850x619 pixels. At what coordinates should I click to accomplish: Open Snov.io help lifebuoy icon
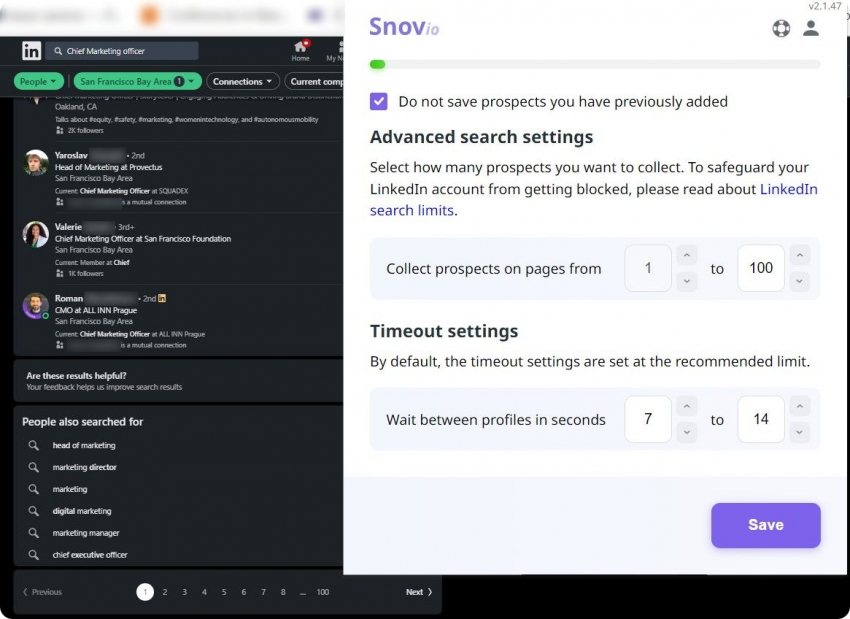[781, 28]
